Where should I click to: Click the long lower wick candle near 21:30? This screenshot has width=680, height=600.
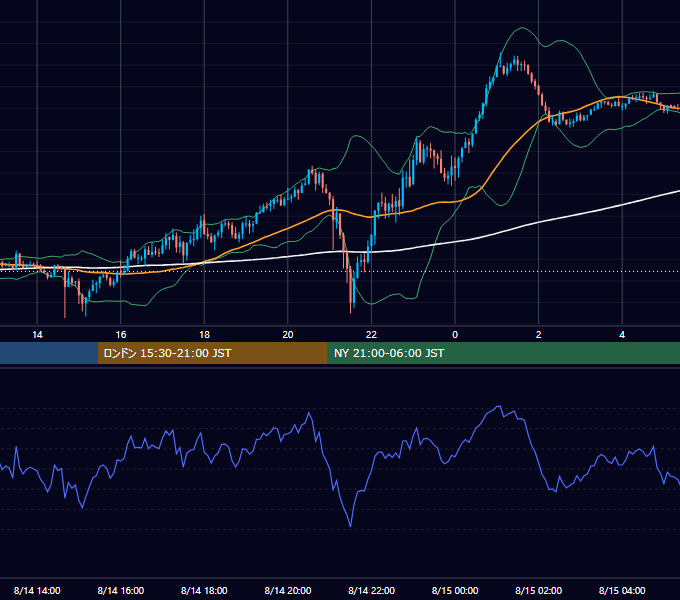[350, 290]
